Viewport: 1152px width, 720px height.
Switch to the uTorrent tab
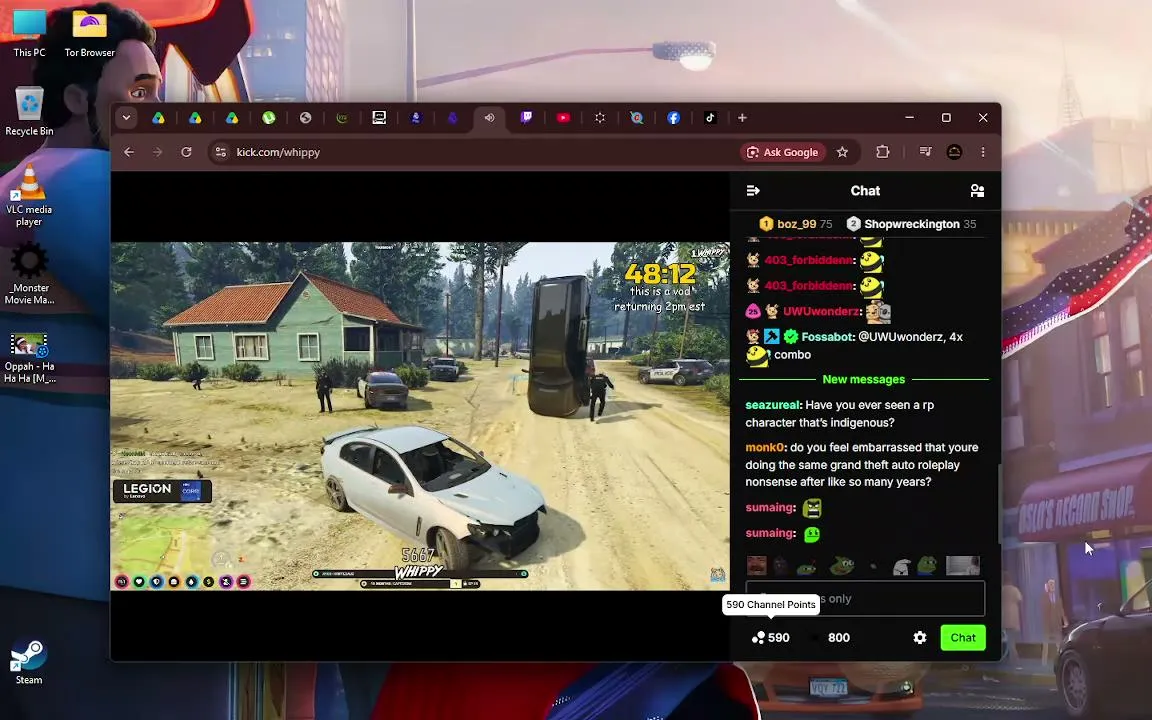(x=269, y=118)
